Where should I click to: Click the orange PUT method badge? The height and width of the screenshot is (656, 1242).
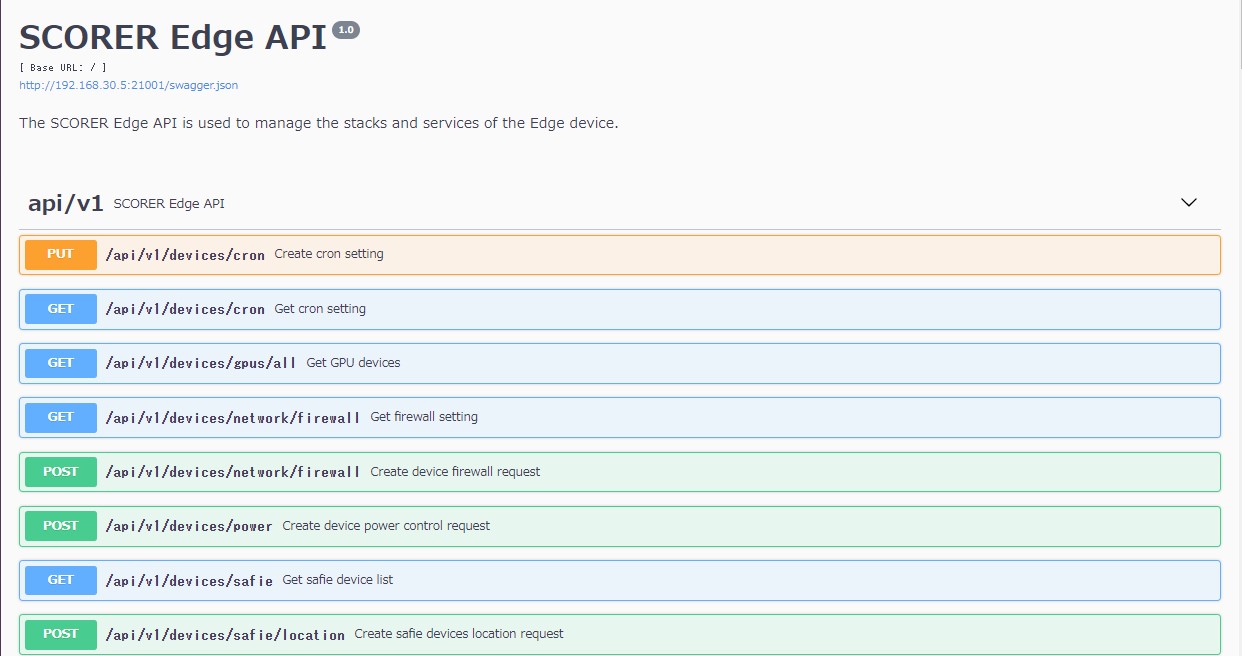[61, 254]
